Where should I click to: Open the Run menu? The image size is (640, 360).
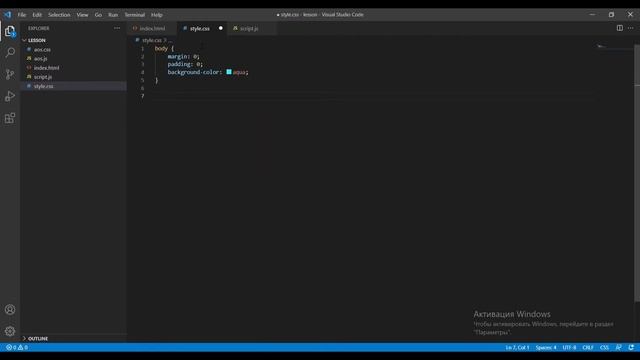click(113, 15)
